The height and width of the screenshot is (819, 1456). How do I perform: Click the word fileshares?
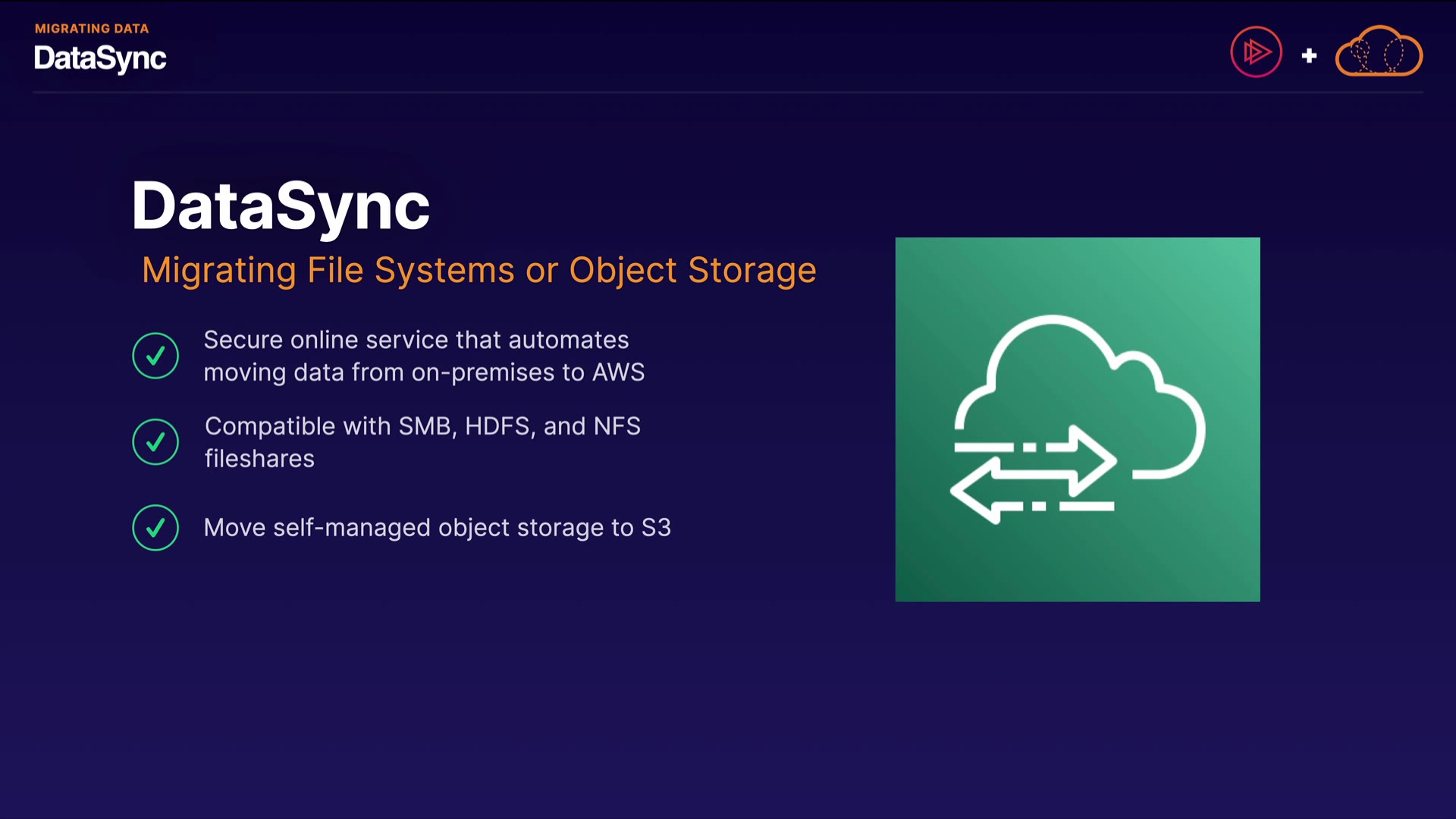coord(259,459)
